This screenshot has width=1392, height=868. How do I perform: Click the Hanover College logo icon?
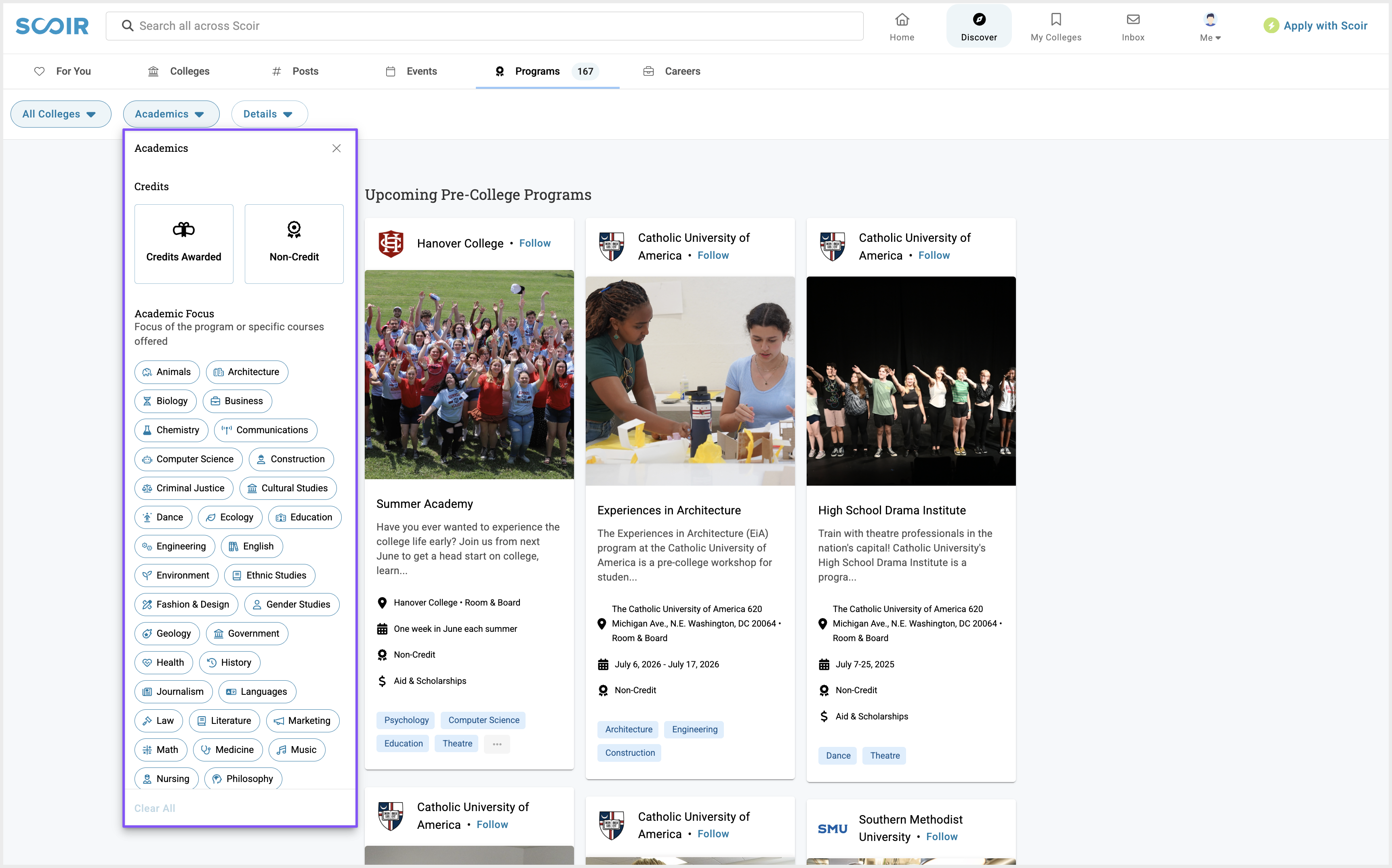pyautogui.click(x=391, y=243)
